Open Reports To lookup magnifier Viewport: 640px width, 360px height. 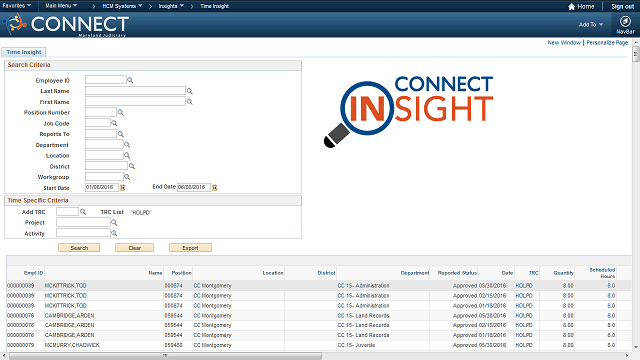tap(120, 134)
